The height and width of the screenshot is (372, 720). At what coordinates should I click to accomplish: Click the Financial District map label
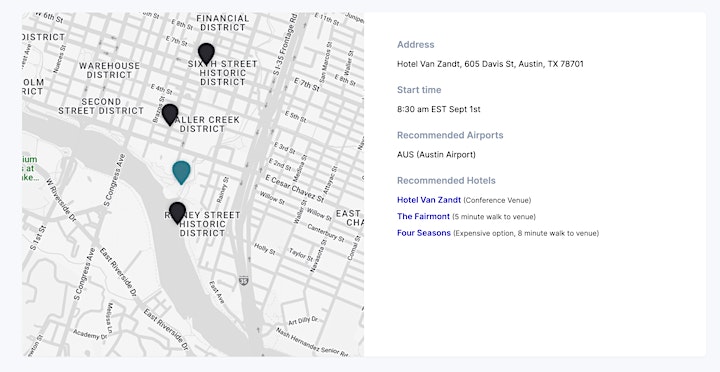223,23
